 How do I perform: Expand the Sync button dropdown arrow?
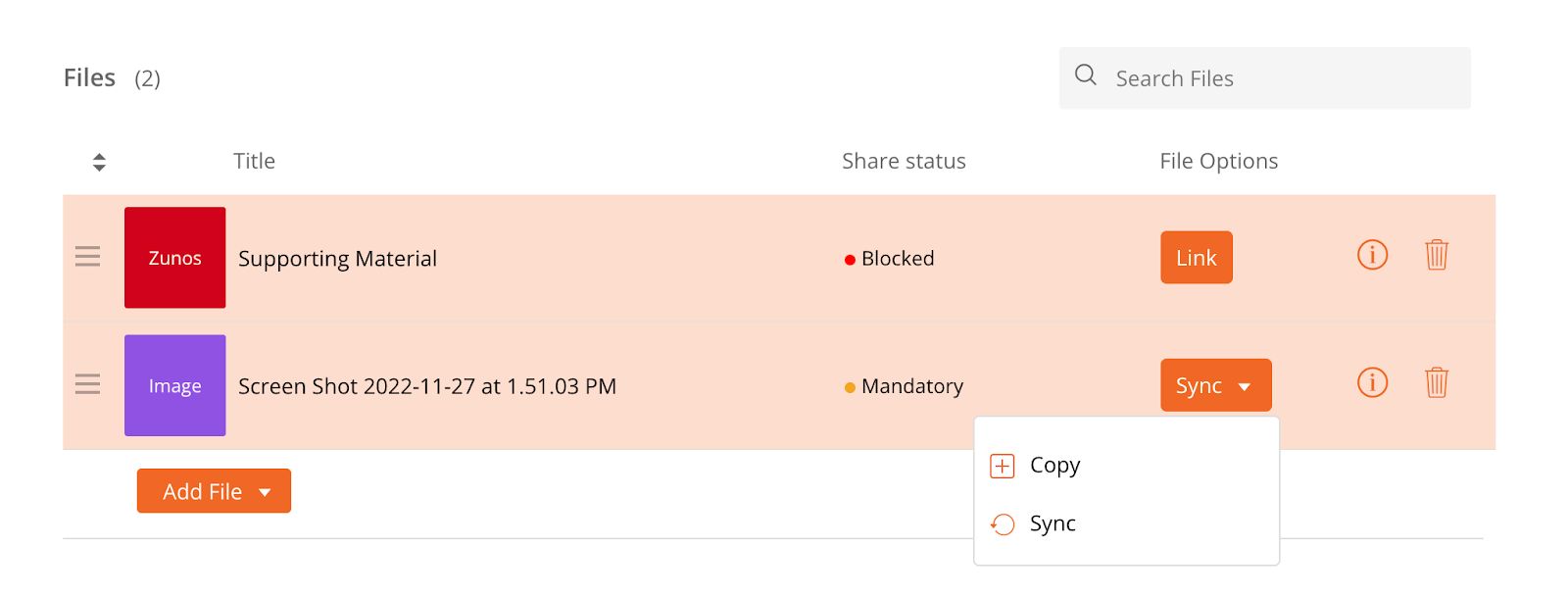pyautogui.click(x=1245, y=387)
